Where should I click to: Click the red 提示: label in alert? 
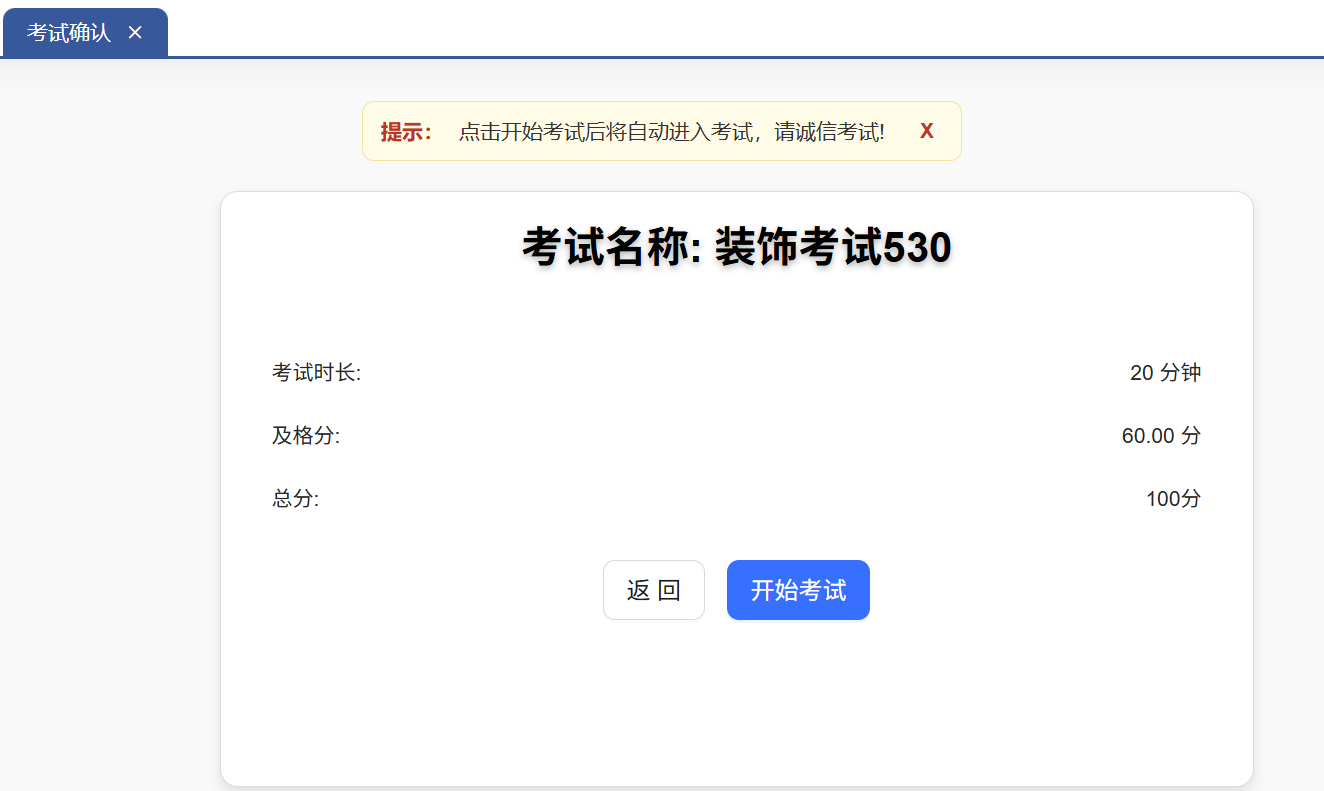(406, 132)
